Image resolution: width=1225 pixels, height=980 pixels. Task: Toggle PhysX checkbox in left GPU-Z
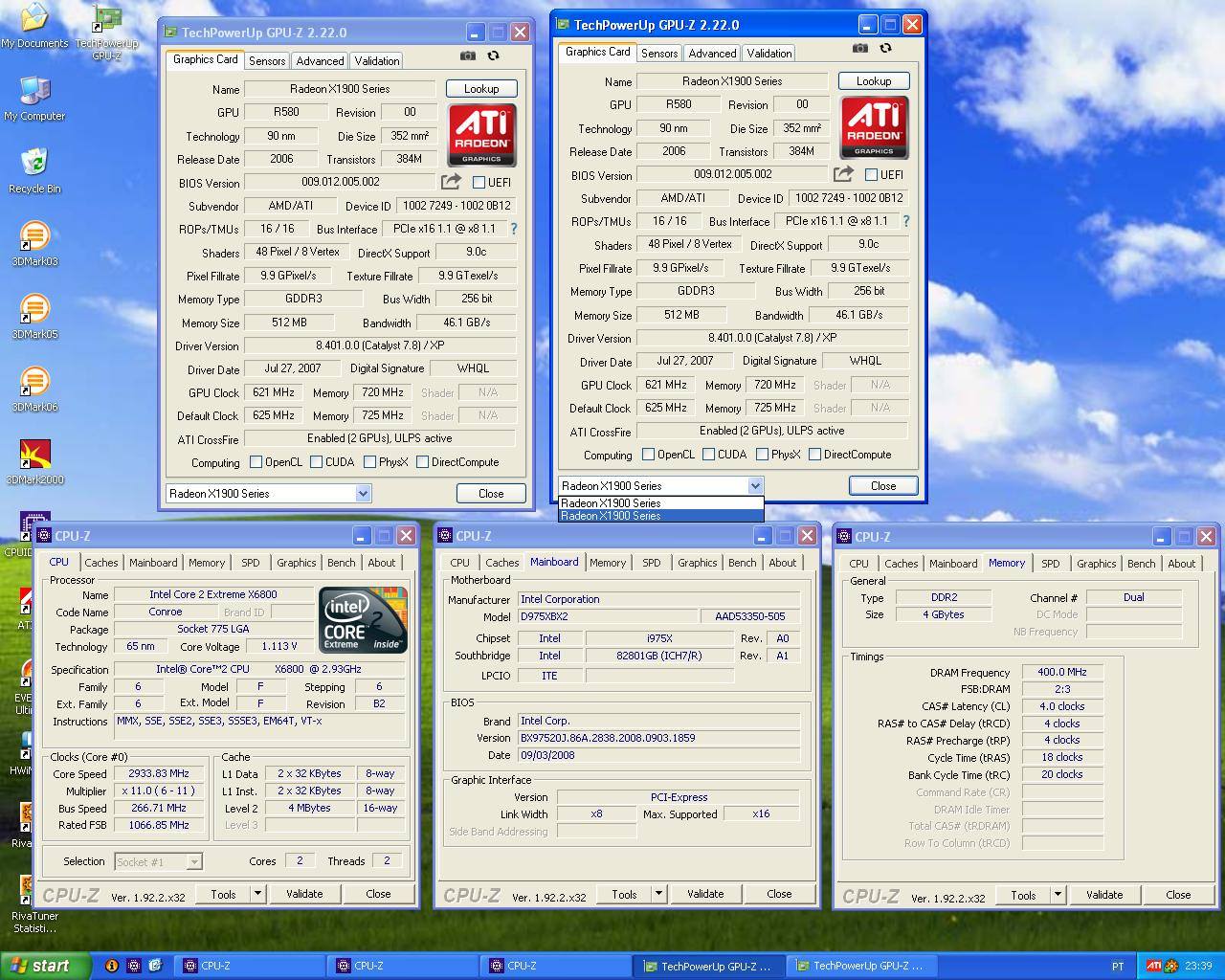(369, 462)
